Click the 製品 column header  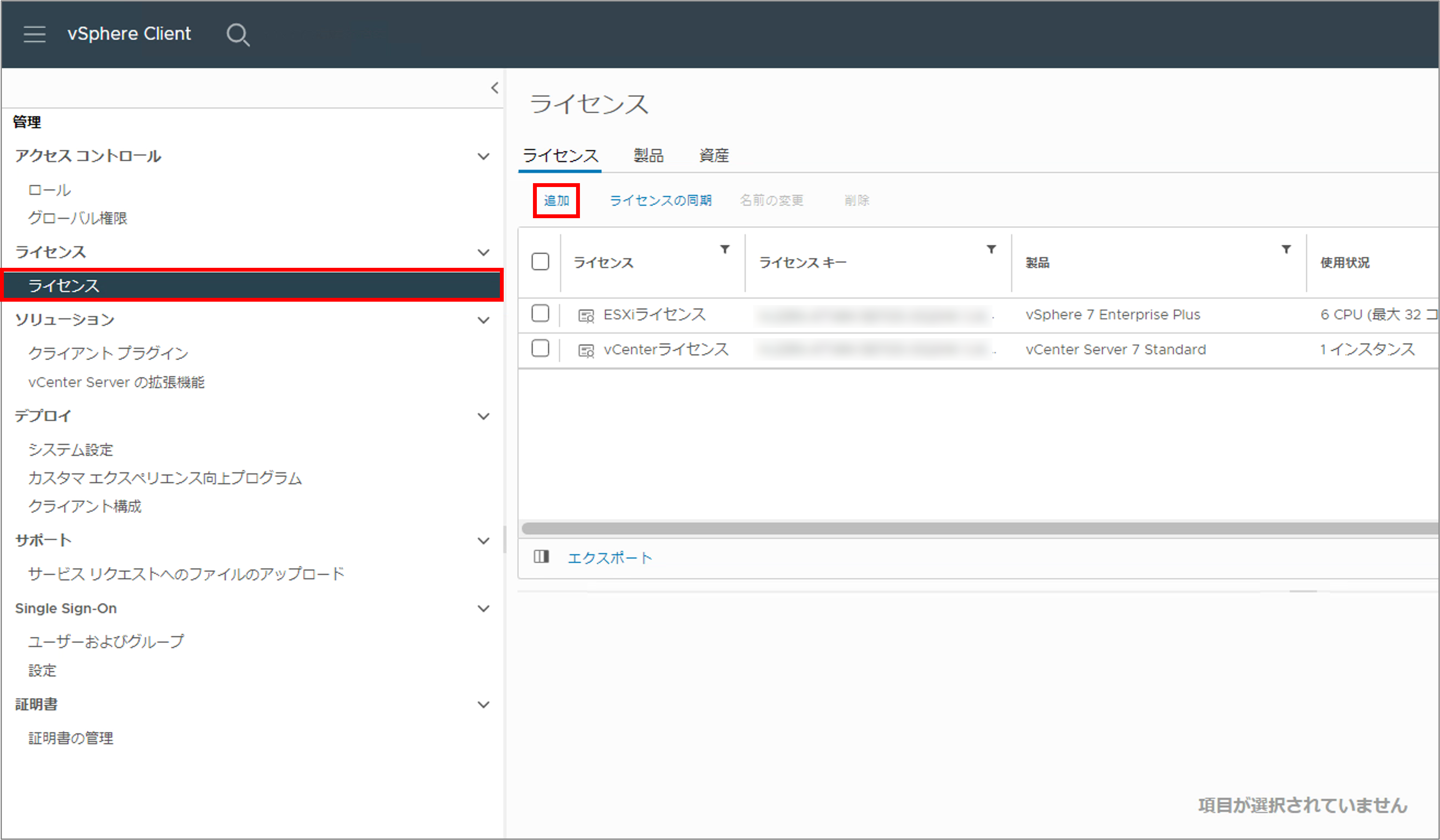[1037, 263]
